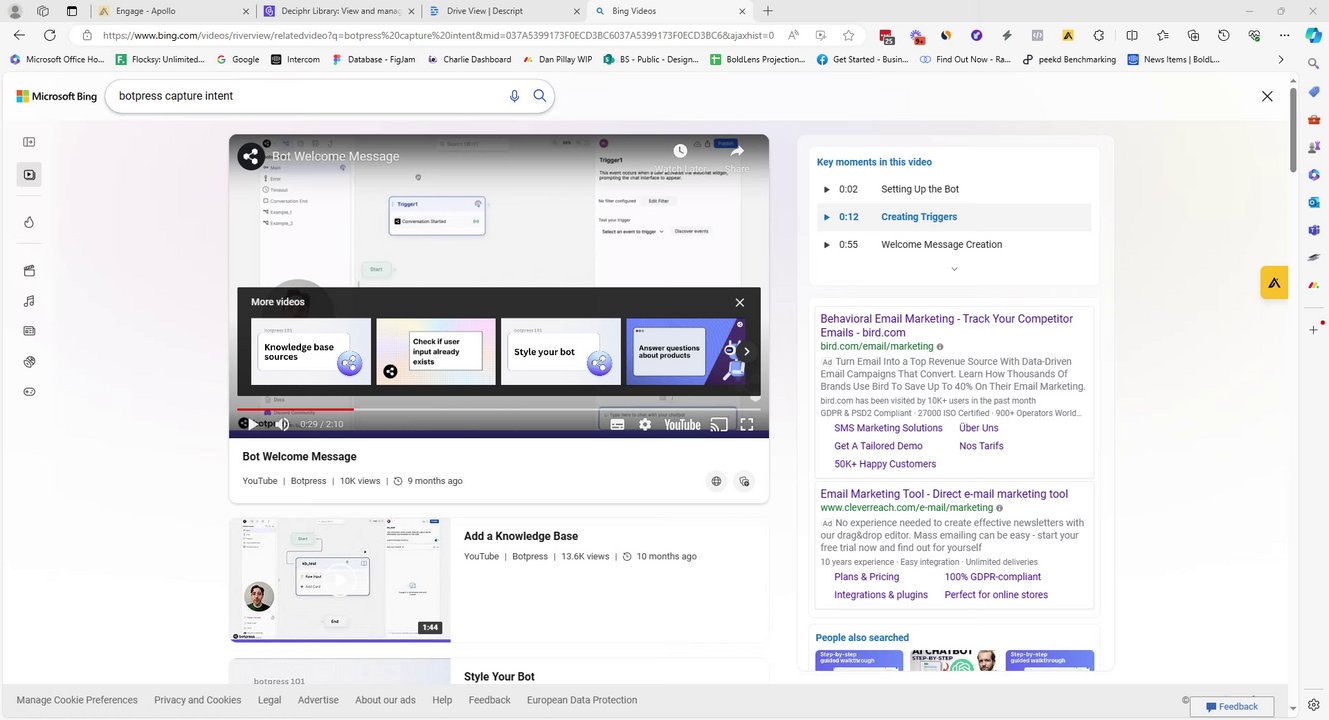
Task: View the source page using the globe icon
Action: click(x=716, y=481)
